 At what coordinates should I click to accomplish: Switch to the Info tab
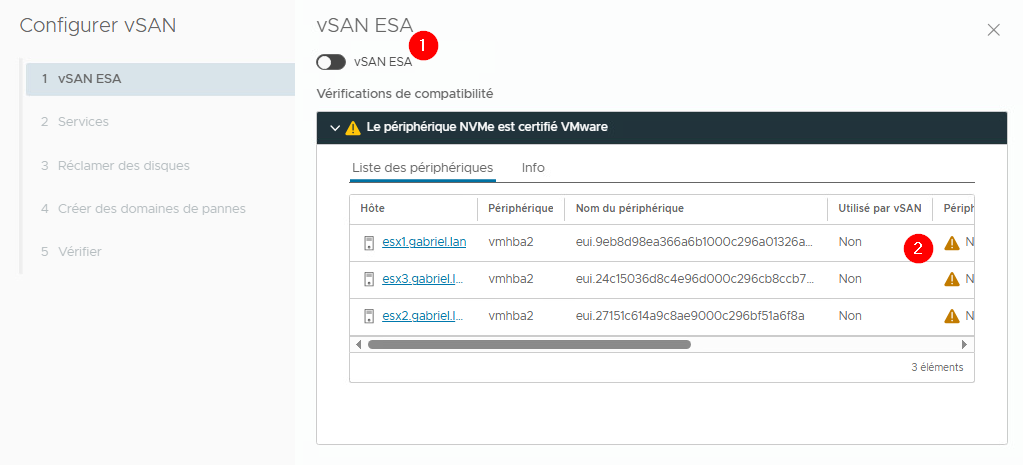click(x=533, y=168)
